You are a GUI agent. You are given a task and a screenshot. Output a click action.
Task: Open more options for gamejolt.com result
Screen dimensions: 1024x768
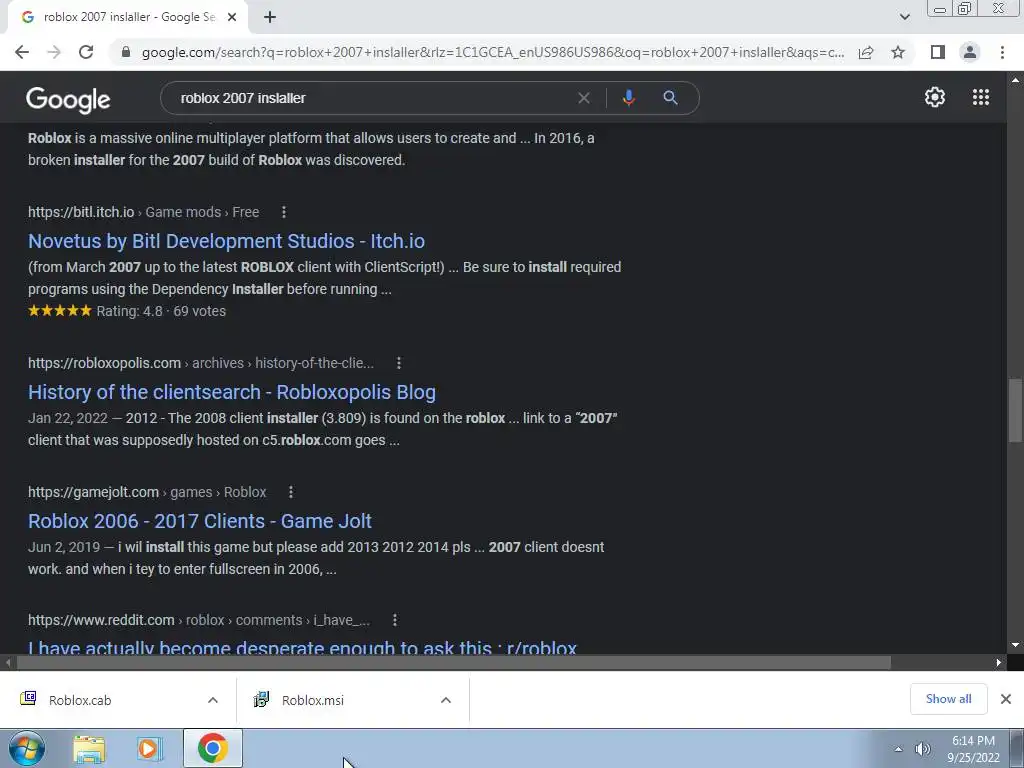point(291,492)
